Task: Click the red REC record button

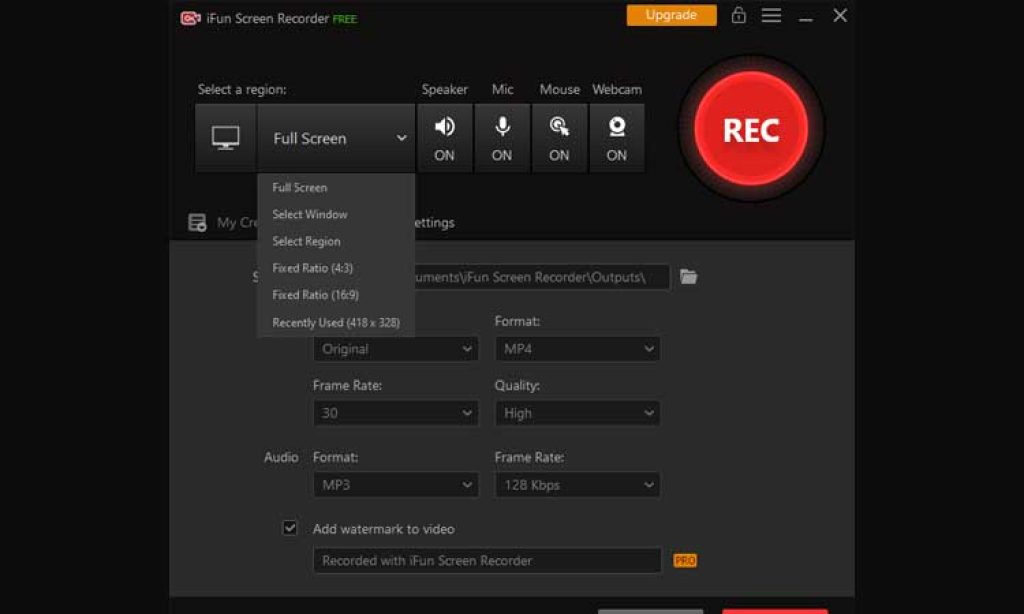Action: tap(751, 129)
